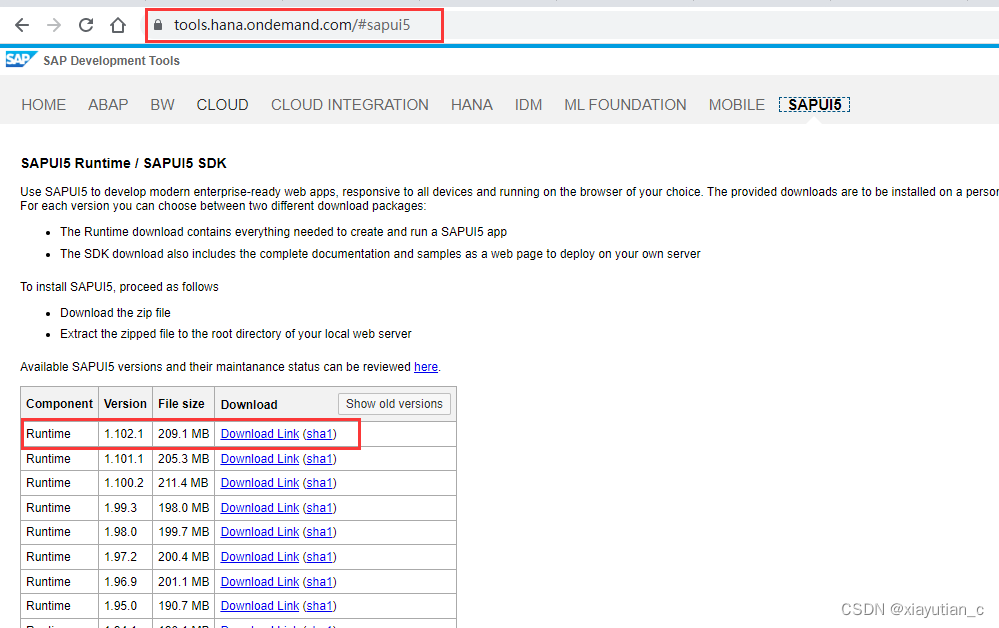Viewport: 999px width, 628px height.
Task: Open the ML FOUNDATION tab
Action: (626, 104)
